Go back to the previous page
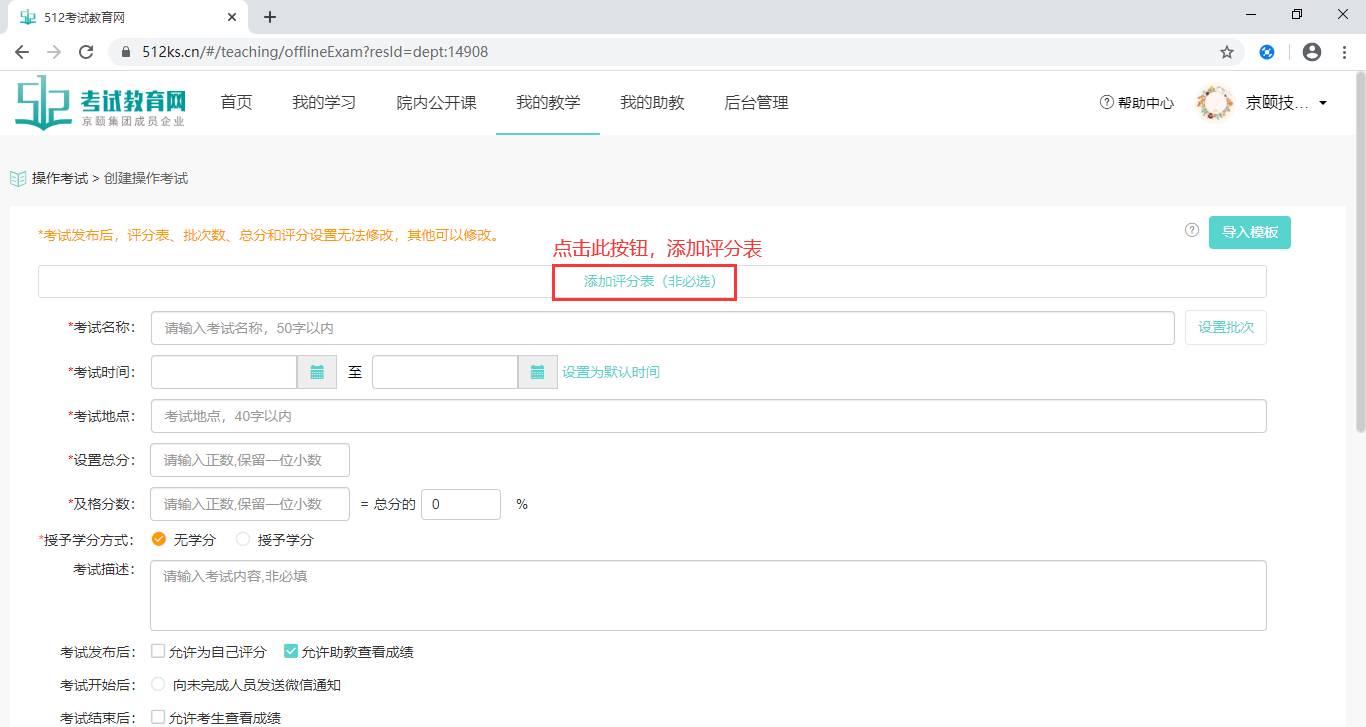The width and height of the screenshot is (1366, 727). tap(22, 52)
